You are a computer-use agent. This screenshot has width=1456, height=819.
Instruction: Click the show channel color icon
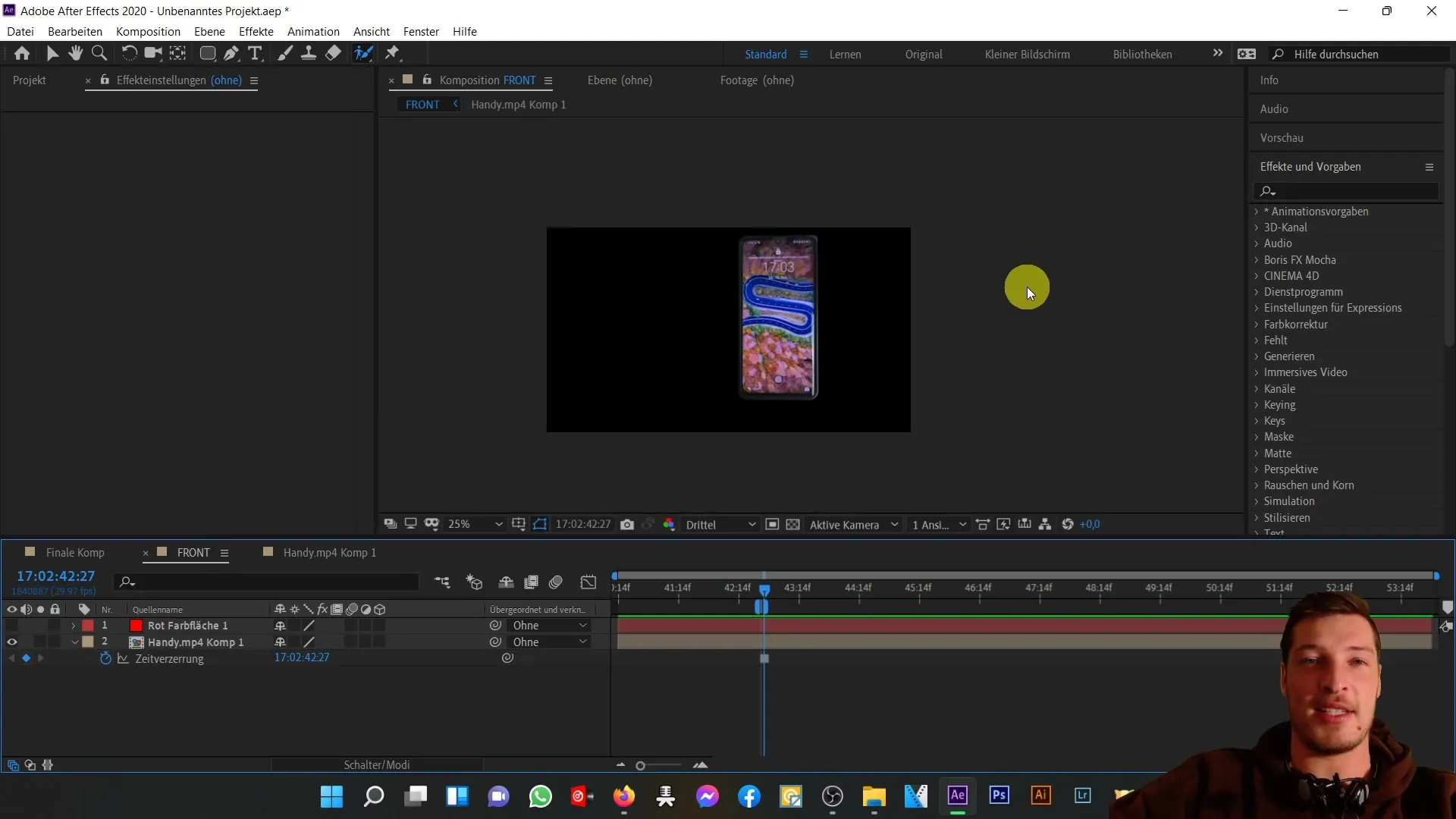(x=669, y=525)
